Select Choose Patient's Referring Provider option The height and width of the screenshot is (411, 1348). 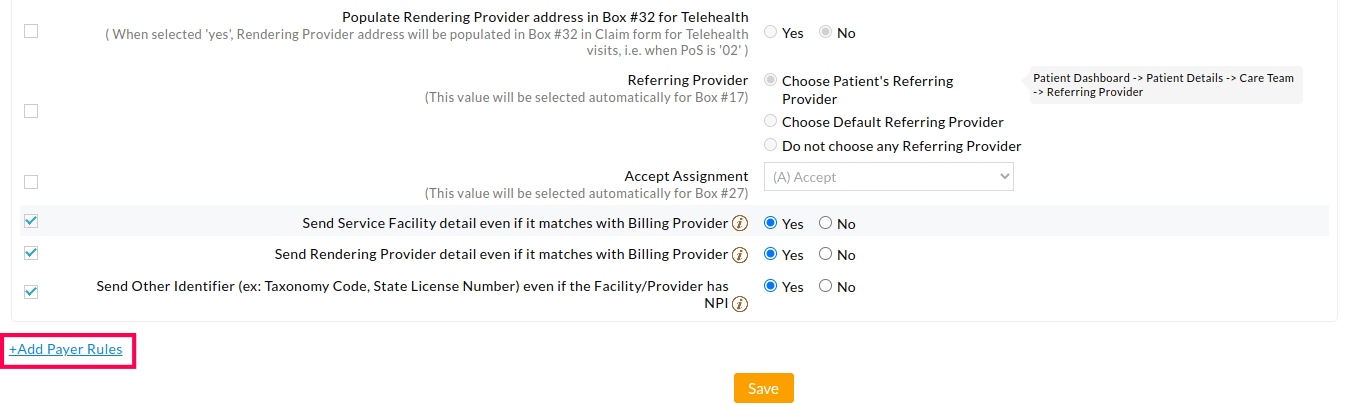point(770,80)
